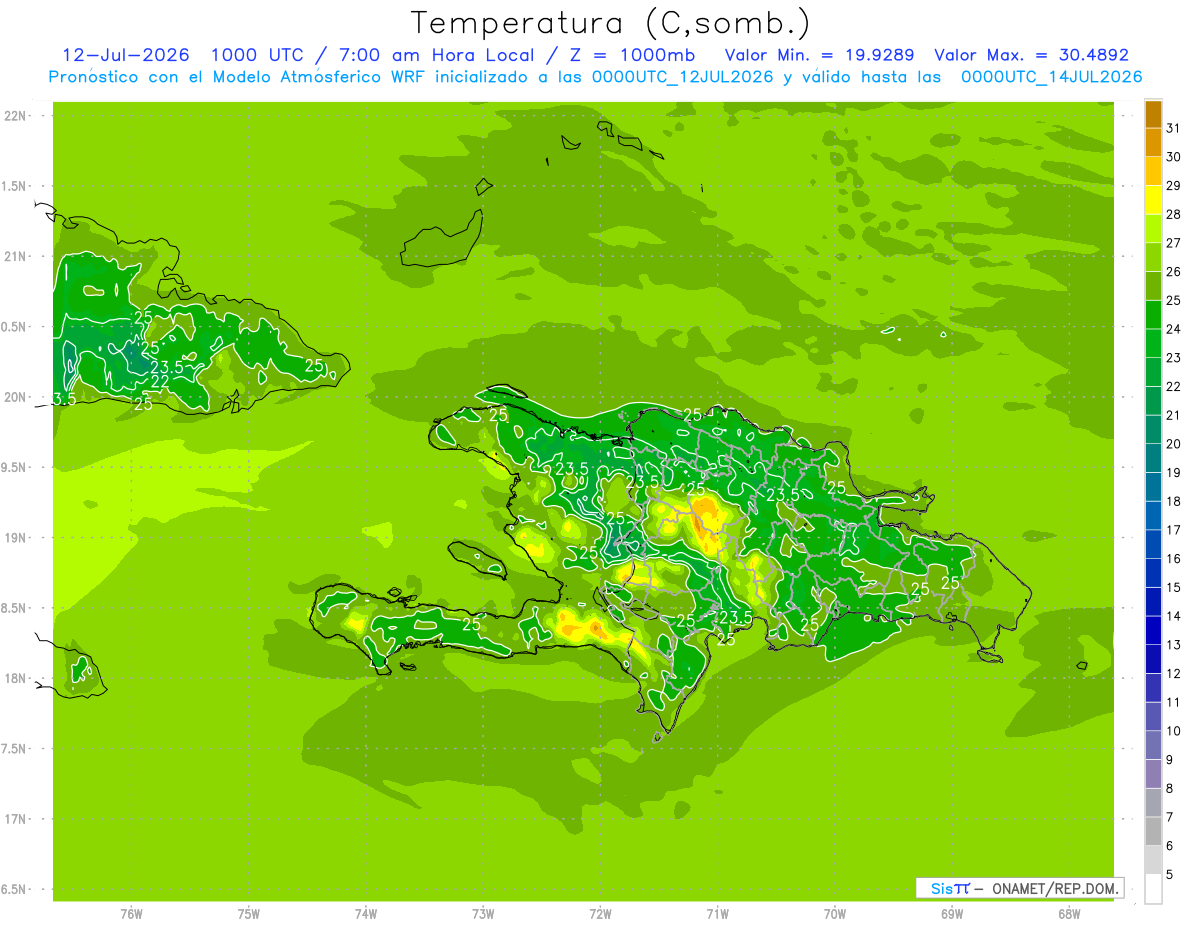Pick the yellow legend swatch between 28 and 29
This screenshot has height=927, width=1200.
click(x=1153, y=200)
